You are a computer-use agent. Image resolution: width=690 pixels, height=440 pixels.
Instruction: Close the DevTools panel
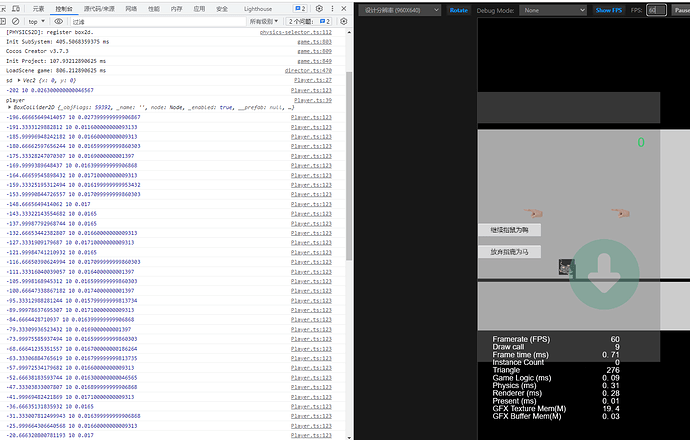click(344, 8)
